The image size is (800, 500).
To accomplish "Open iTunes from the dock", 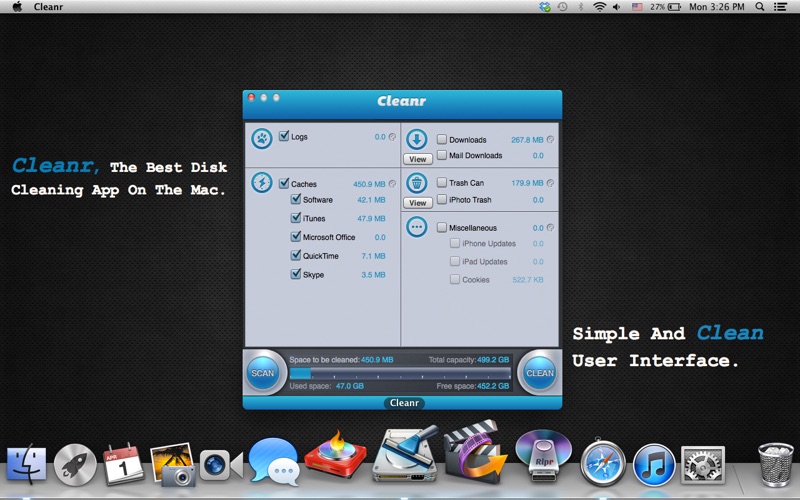I will click(654, 464).
